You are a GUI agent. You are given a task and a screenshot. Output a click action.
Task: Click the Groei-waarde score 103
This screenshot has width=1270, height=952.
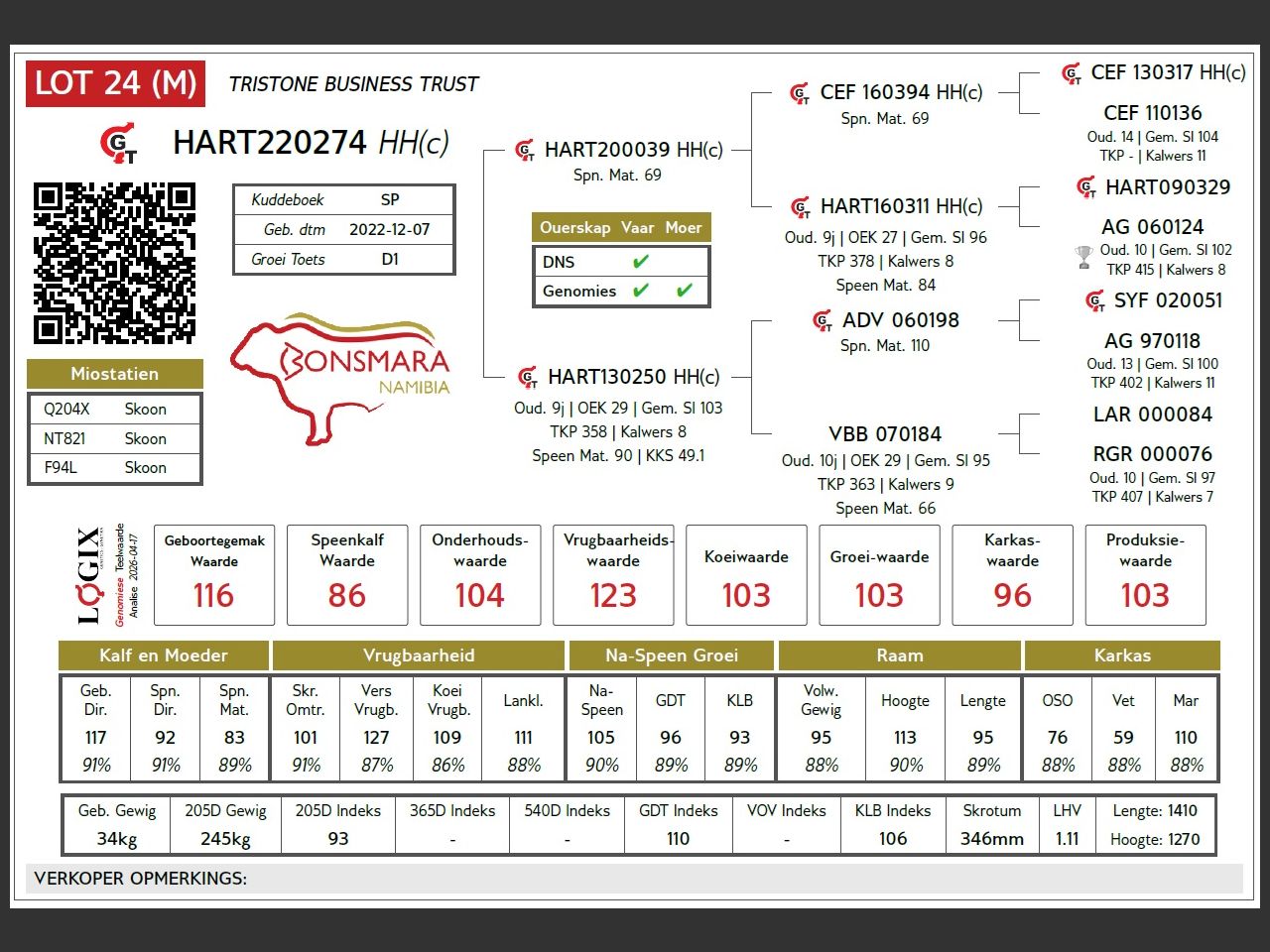[879, 596]
